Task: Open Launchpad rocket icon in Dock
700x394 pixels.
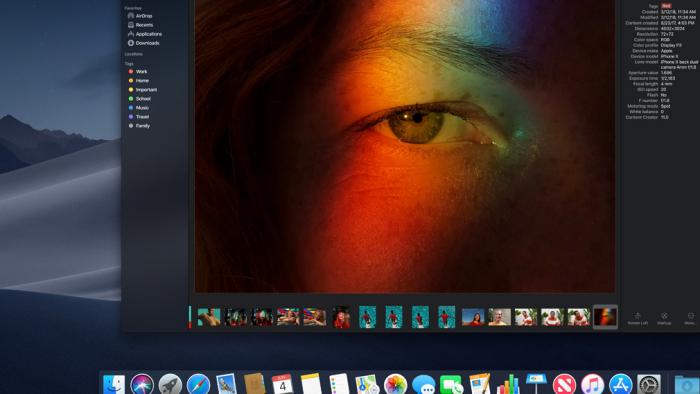Action: point(170,385)
